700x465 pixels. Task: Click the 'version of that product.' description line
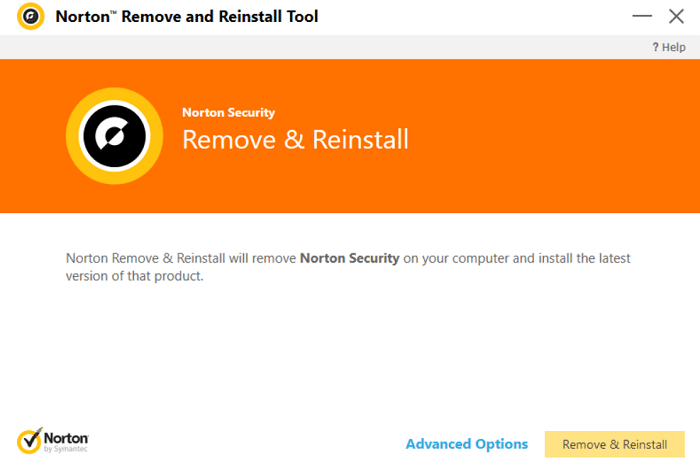coord(134,276)
